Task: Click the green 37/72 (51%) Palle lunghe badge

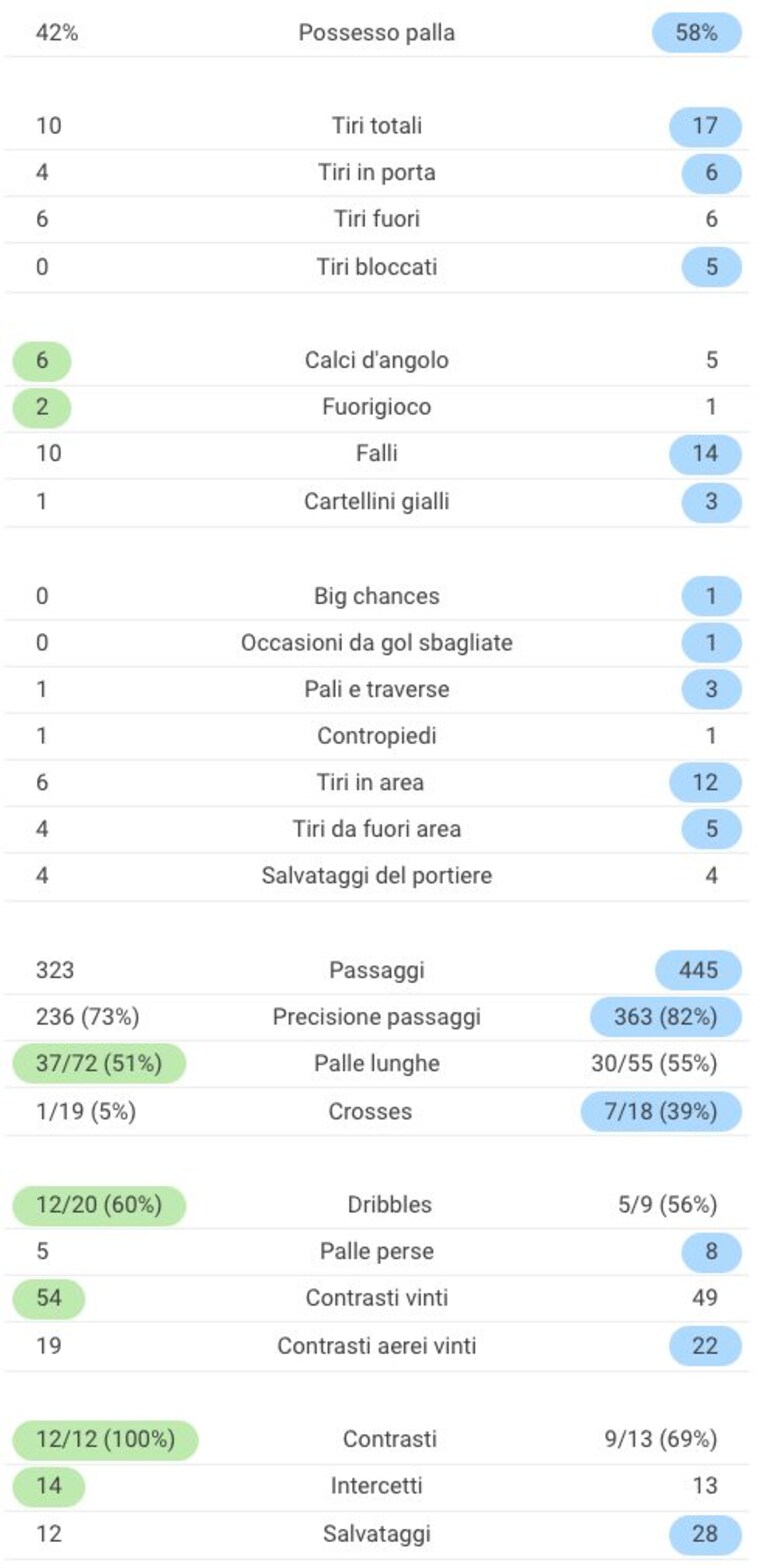Action: pos(99,1063)
